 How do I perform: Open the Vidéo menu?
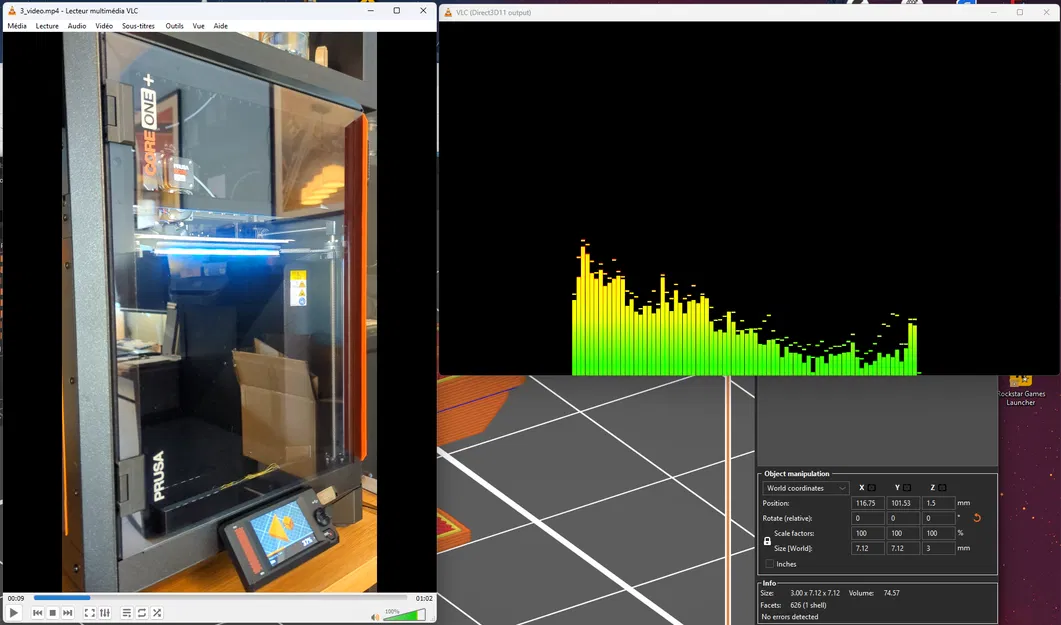coord(104,26)
